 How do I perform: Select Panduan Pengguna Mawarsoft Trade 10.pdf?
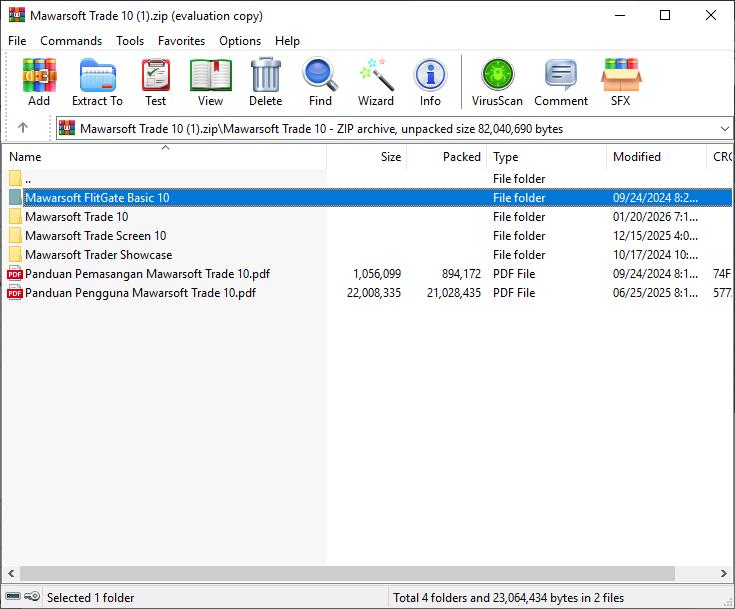140,293
